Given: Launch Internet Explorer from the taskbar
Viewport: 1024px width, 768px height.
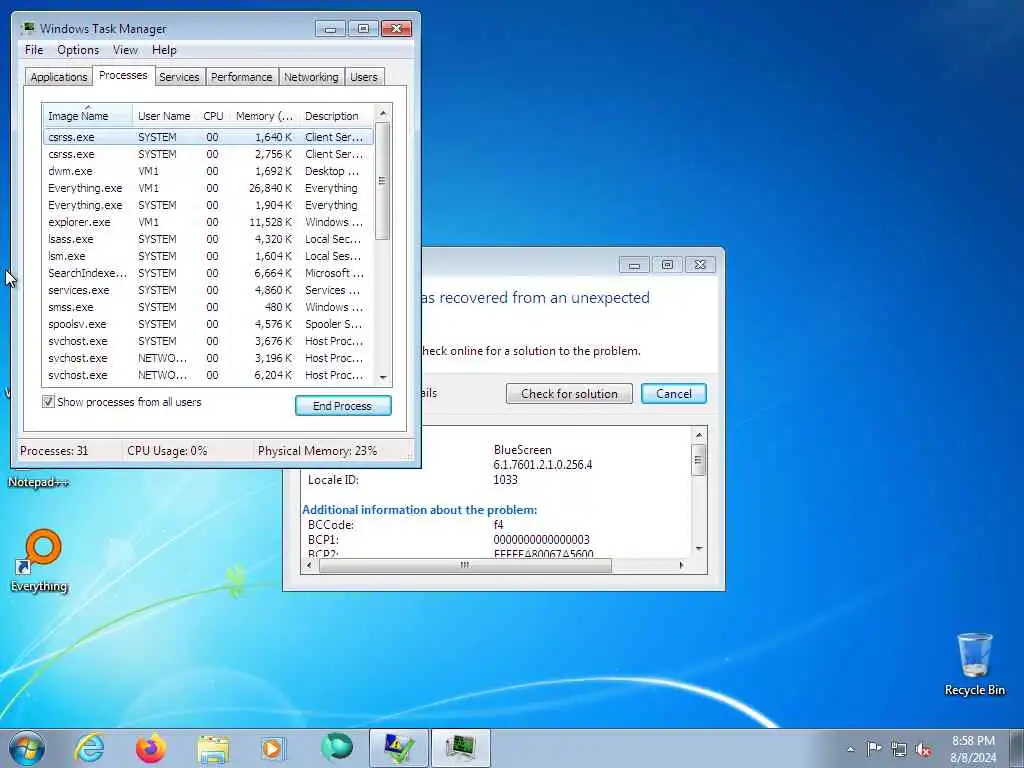Looking at the screenshot, I should [x=89, y=748].
